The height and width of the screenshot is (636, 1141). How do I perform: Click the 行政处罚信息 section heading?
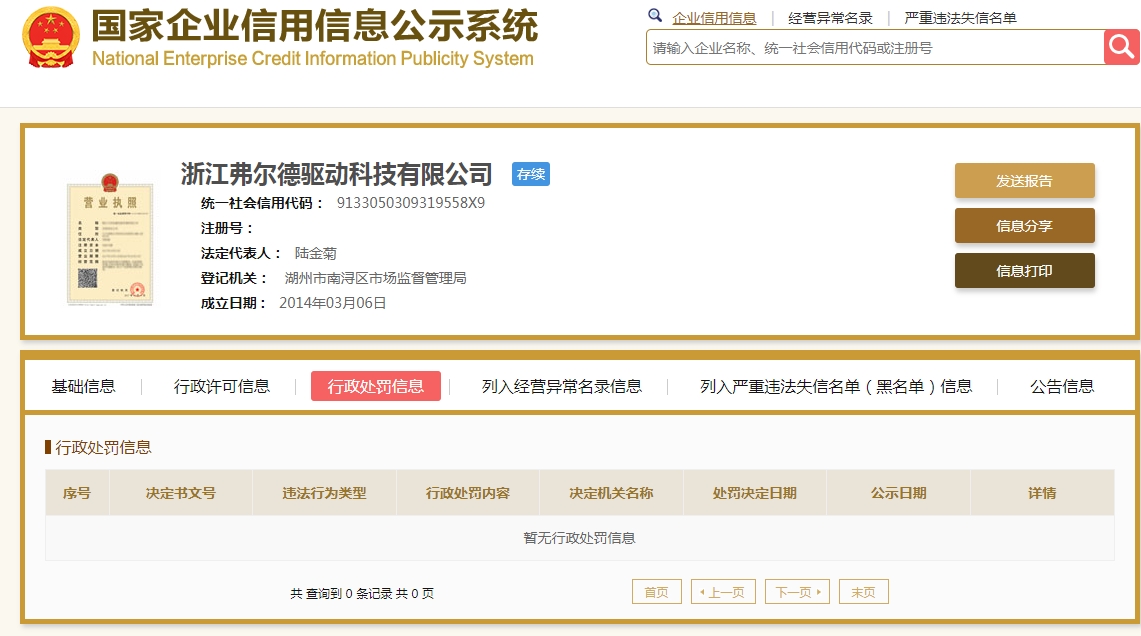pos(103,448)
